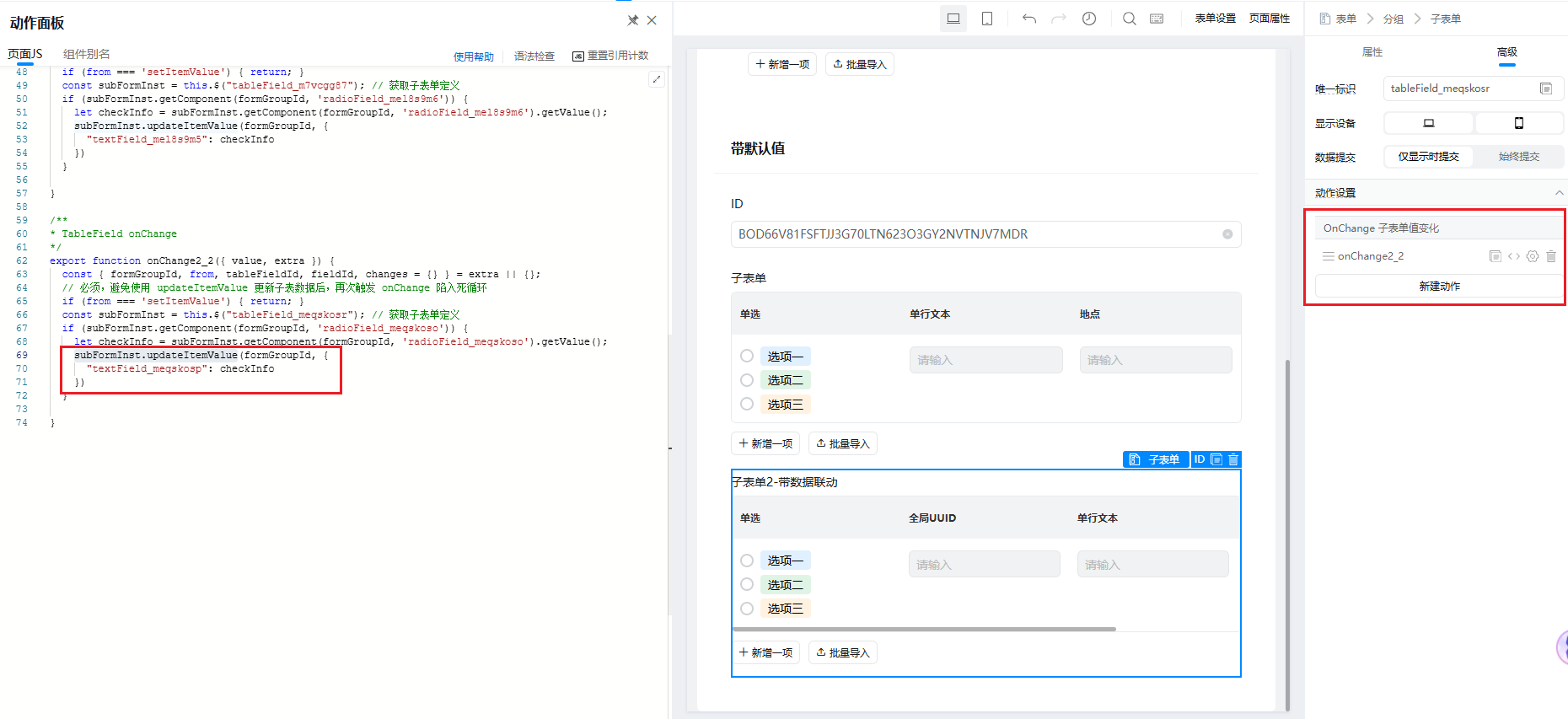Click 新建动作 button
Viewport: 1568px width, 719px height.
click(x=1439, y=287)
